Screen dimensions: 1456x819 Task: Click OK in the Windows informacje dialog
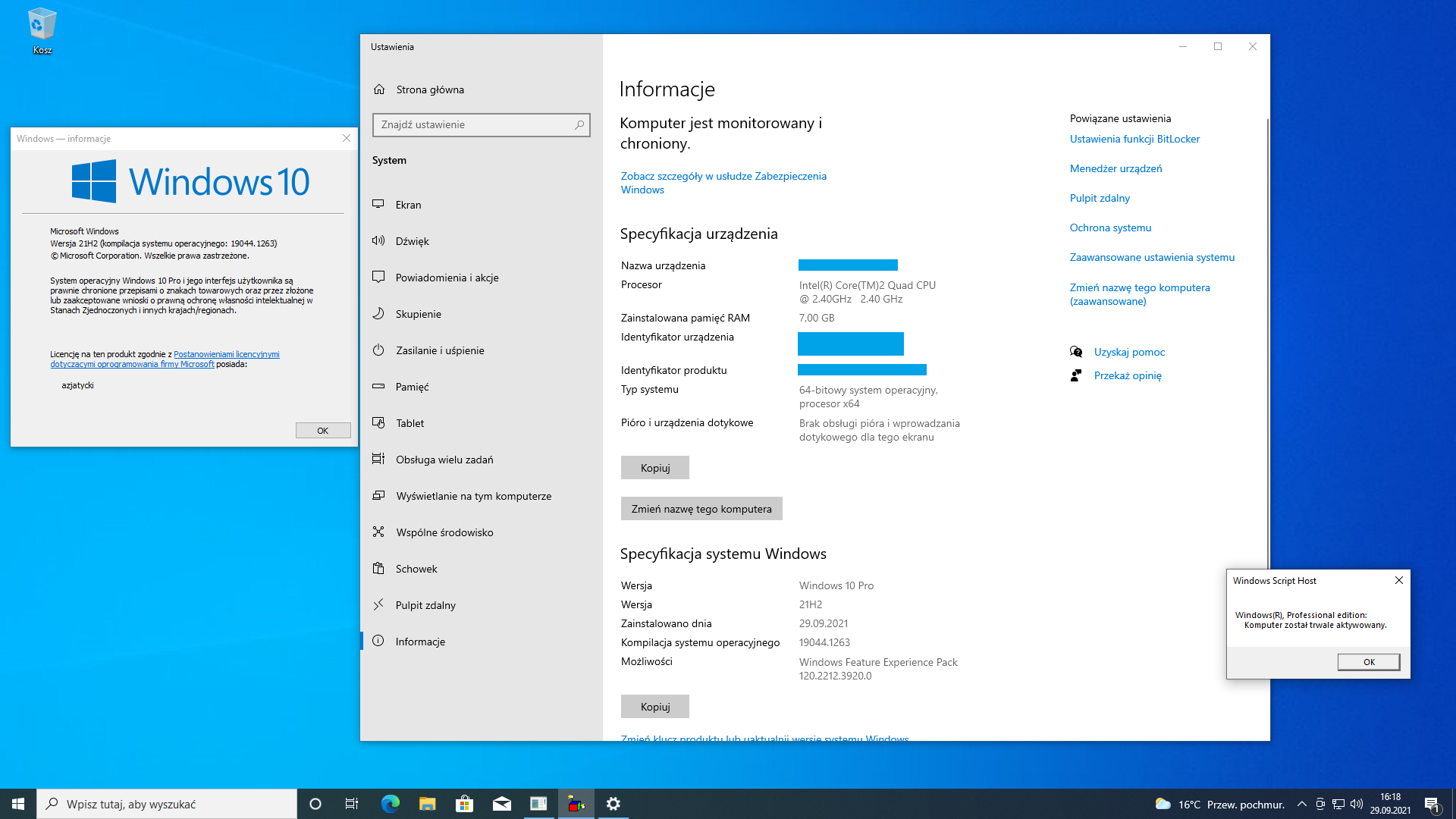[x=323, y=431]
